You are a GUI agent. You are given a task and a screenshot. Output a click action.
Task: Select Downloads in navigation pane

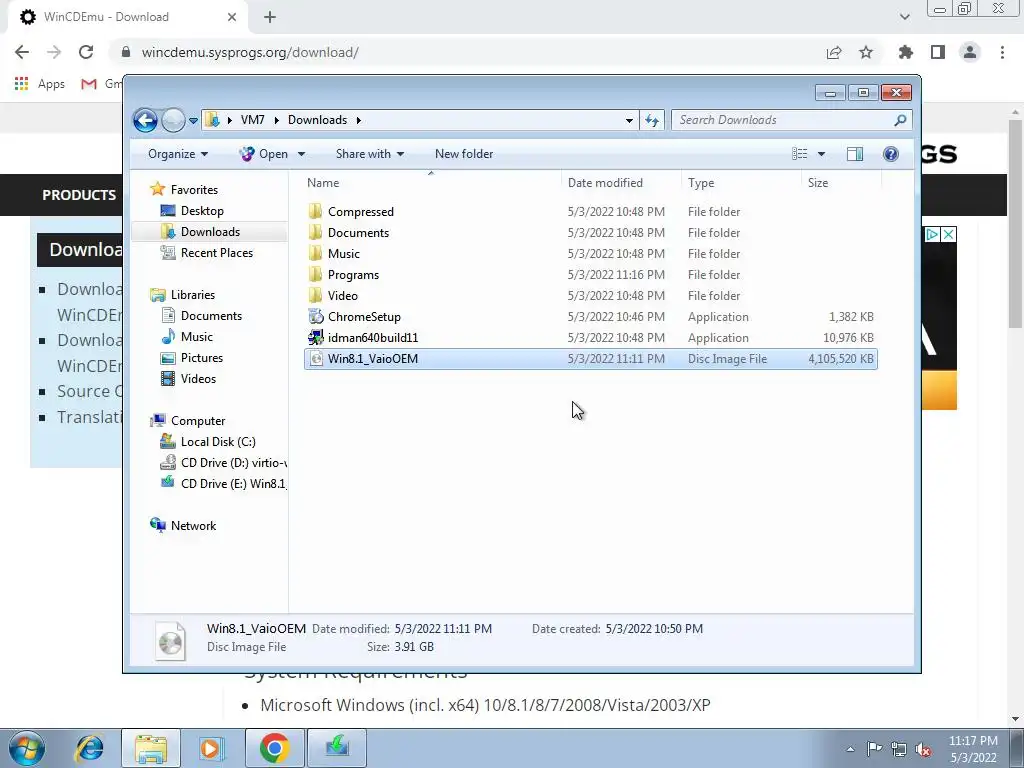click(x=210, y=232)
